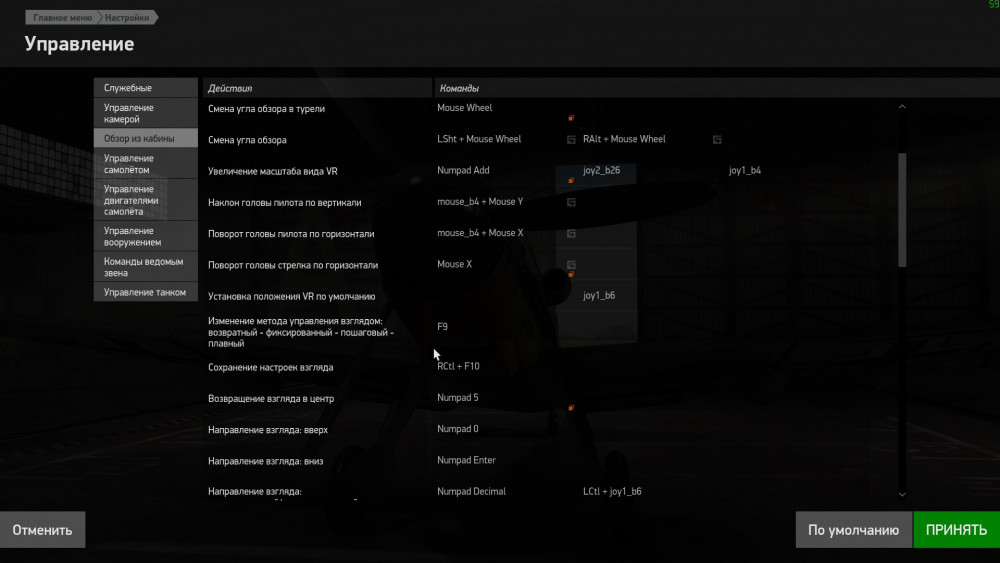
Task: Click action Изменение метода управления взглядом
Action: click(301, 332)
